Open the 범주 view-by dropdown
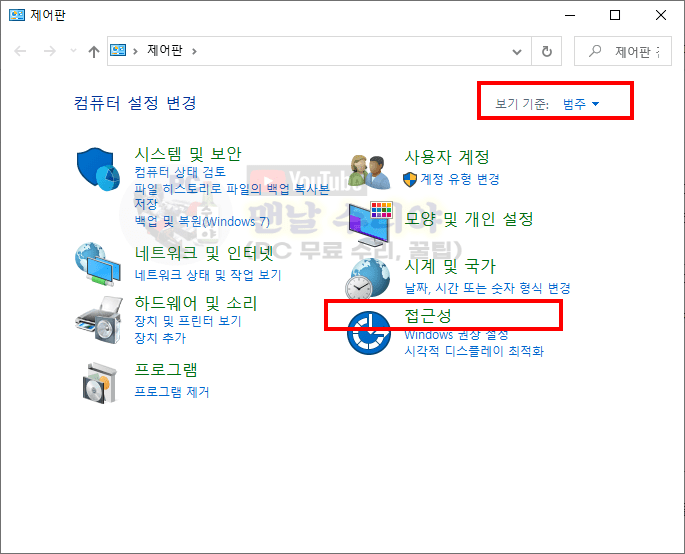This screenshot has height=554, width=685. click(x=581, y=104)
